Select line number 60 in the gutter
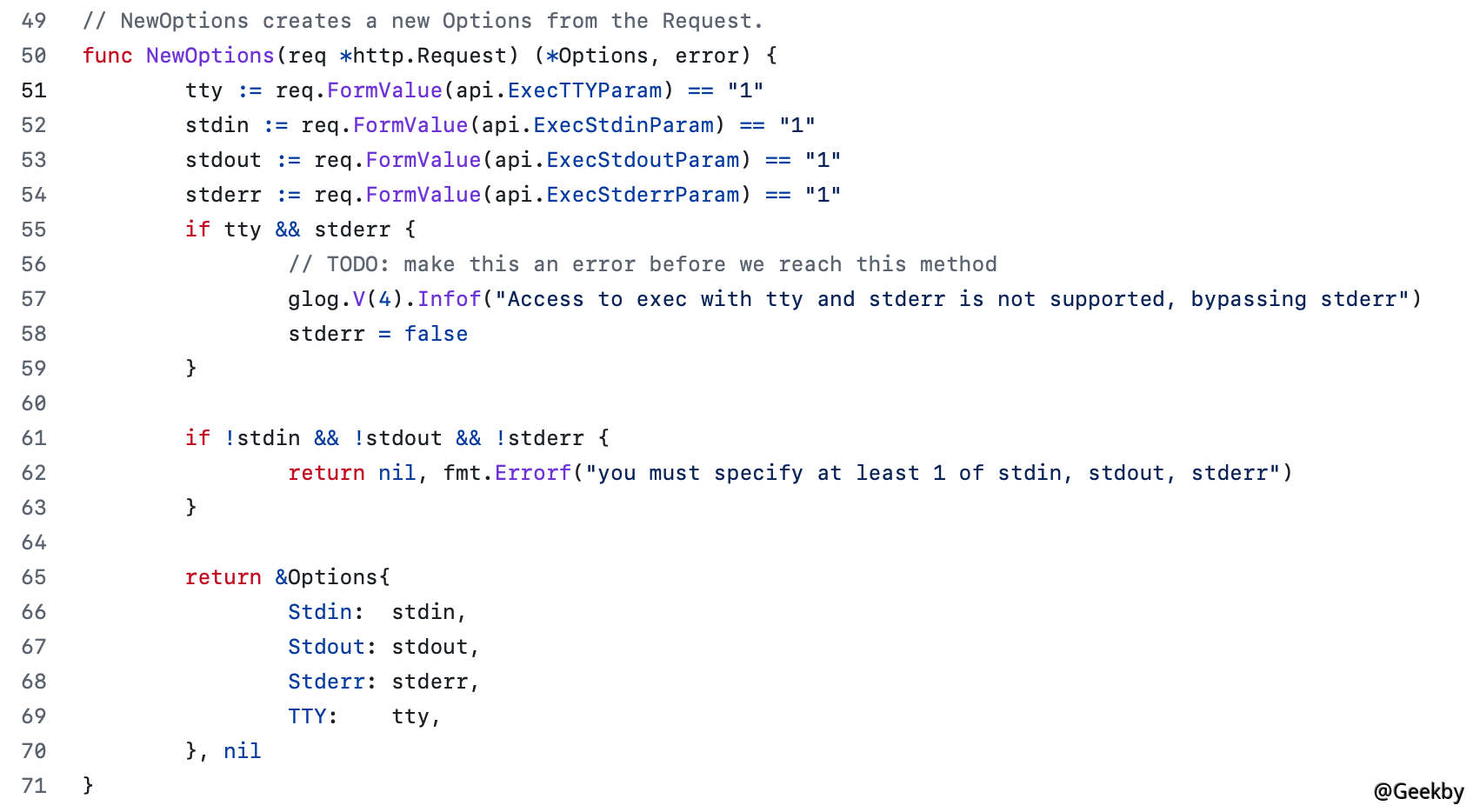The image size is (1473, 812). click(x=34, y=403)
